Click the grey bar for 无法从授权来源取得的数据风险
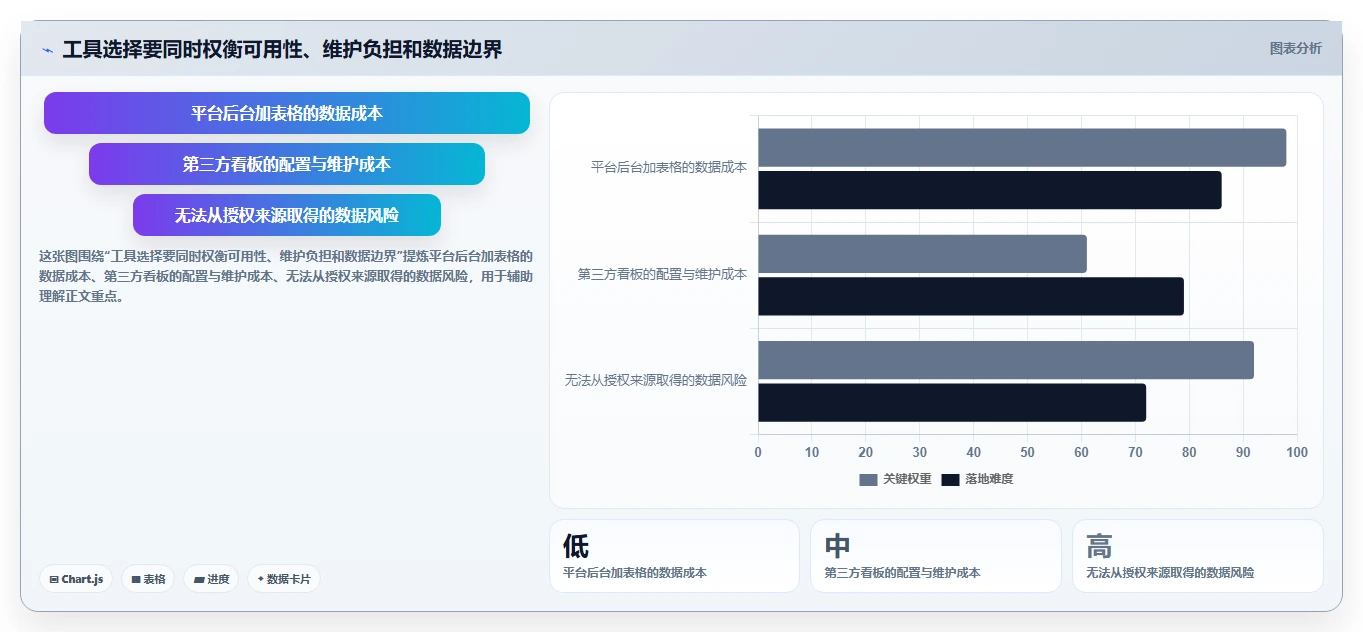This screenshot has width=1363, height=632. pyautogui.click(x=1006, y=360)
